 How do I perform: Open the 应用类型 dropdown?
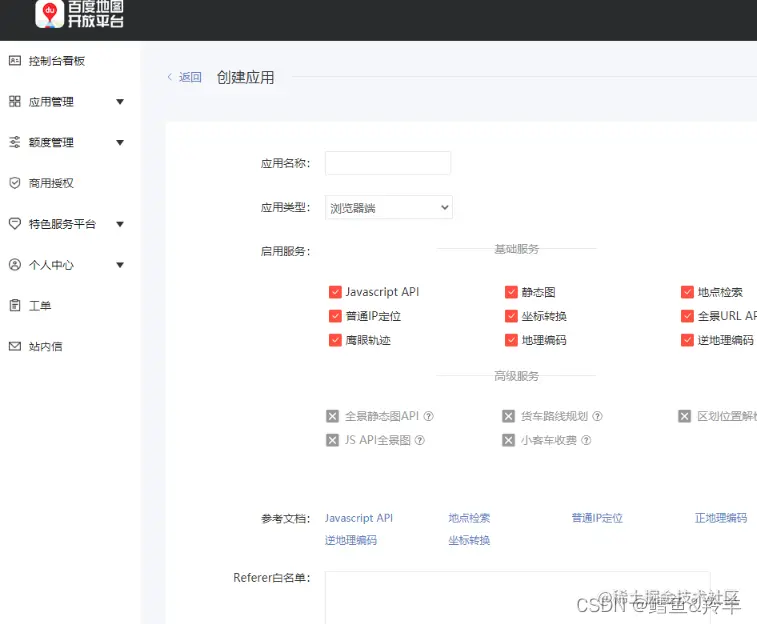point(389,208)
